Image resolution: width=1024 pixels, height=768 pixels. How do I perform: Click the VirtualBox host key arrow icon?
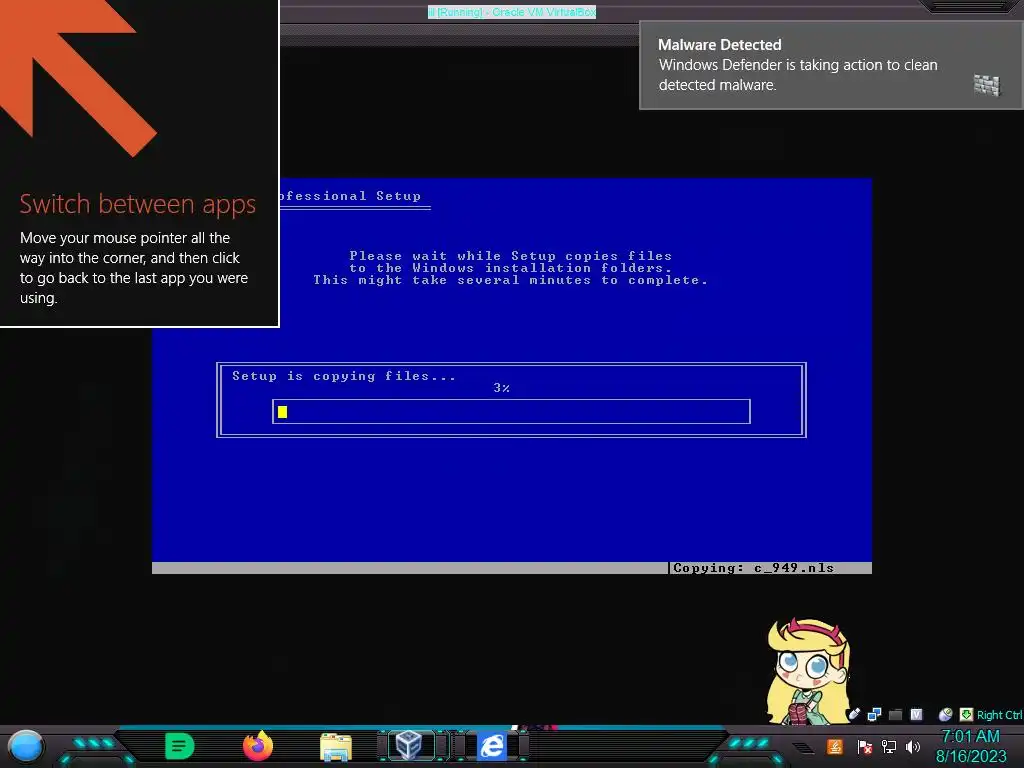point(967,714)
